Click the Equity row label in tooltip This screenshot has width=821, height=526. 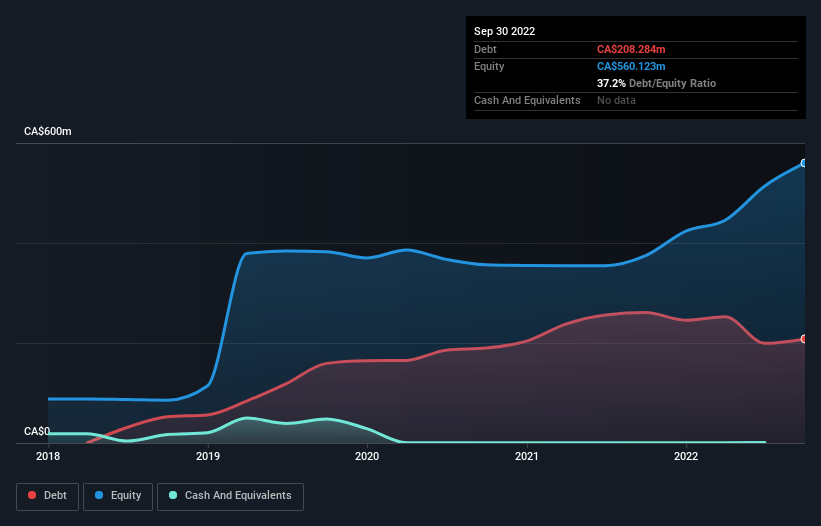coord(489,66)
